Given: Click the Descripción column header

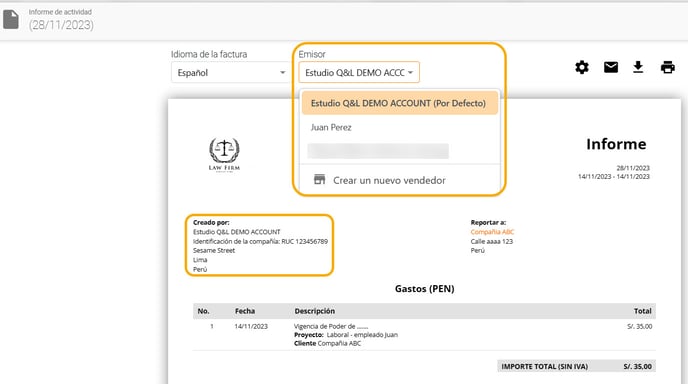Looking at the screenshot, I should pos(315,311).
